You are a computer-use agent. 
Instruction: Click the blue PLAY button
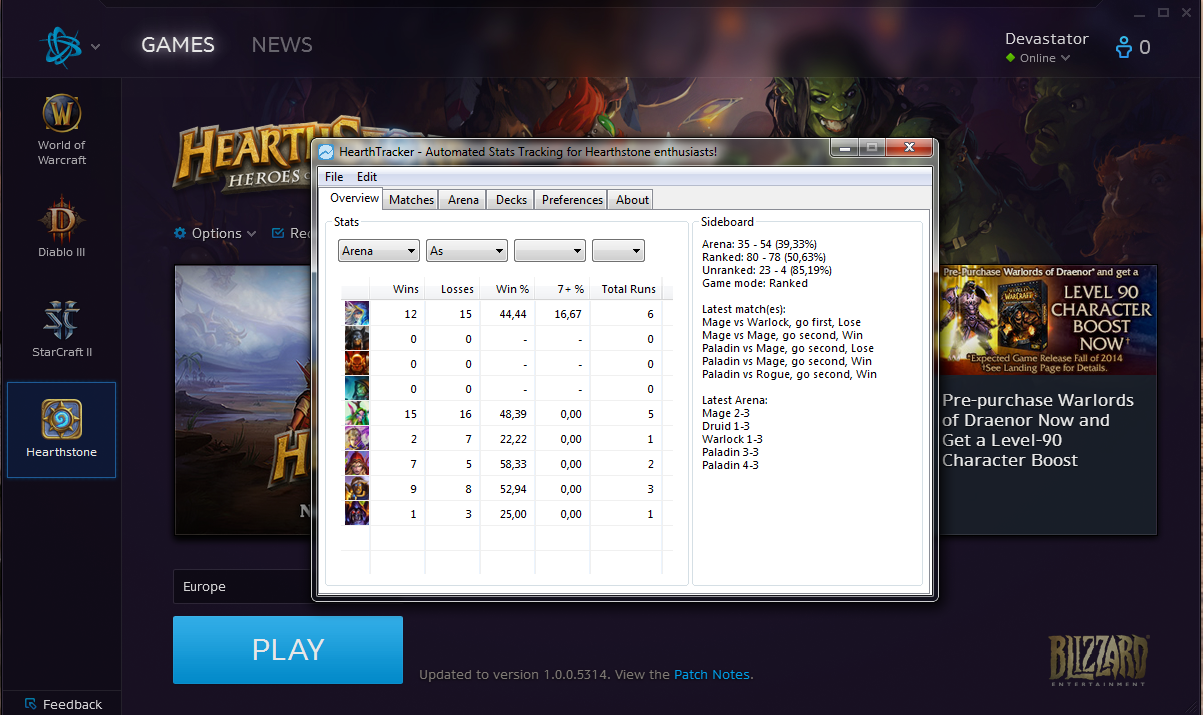(288, 650)
